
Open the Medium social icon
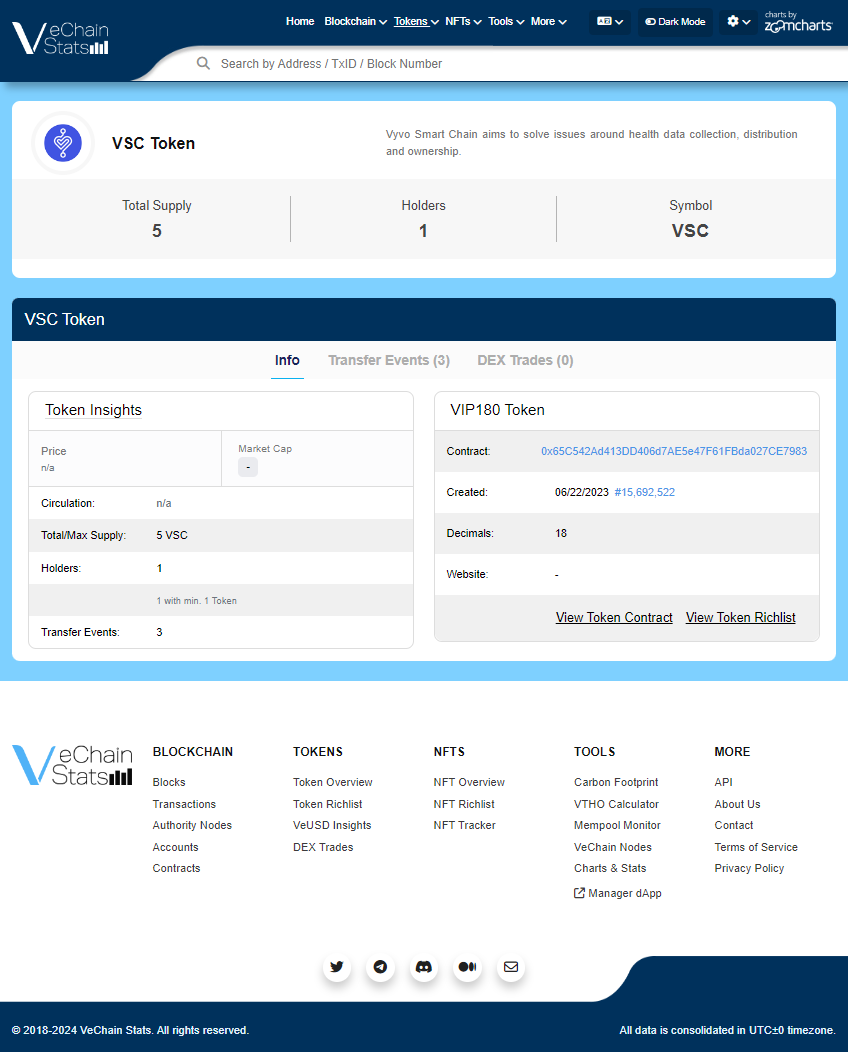coord(468,967)
